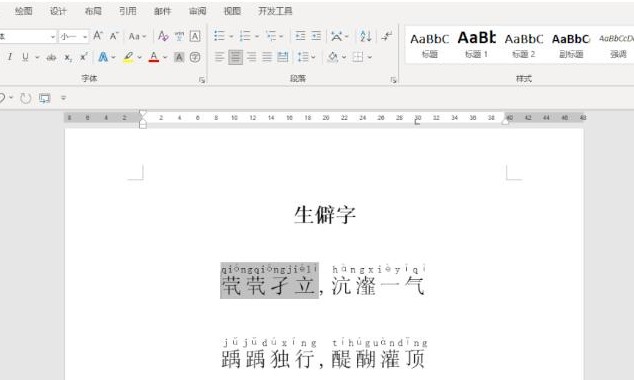
Task: Open the font name dropdown arrow
Action: coord(53,37)
